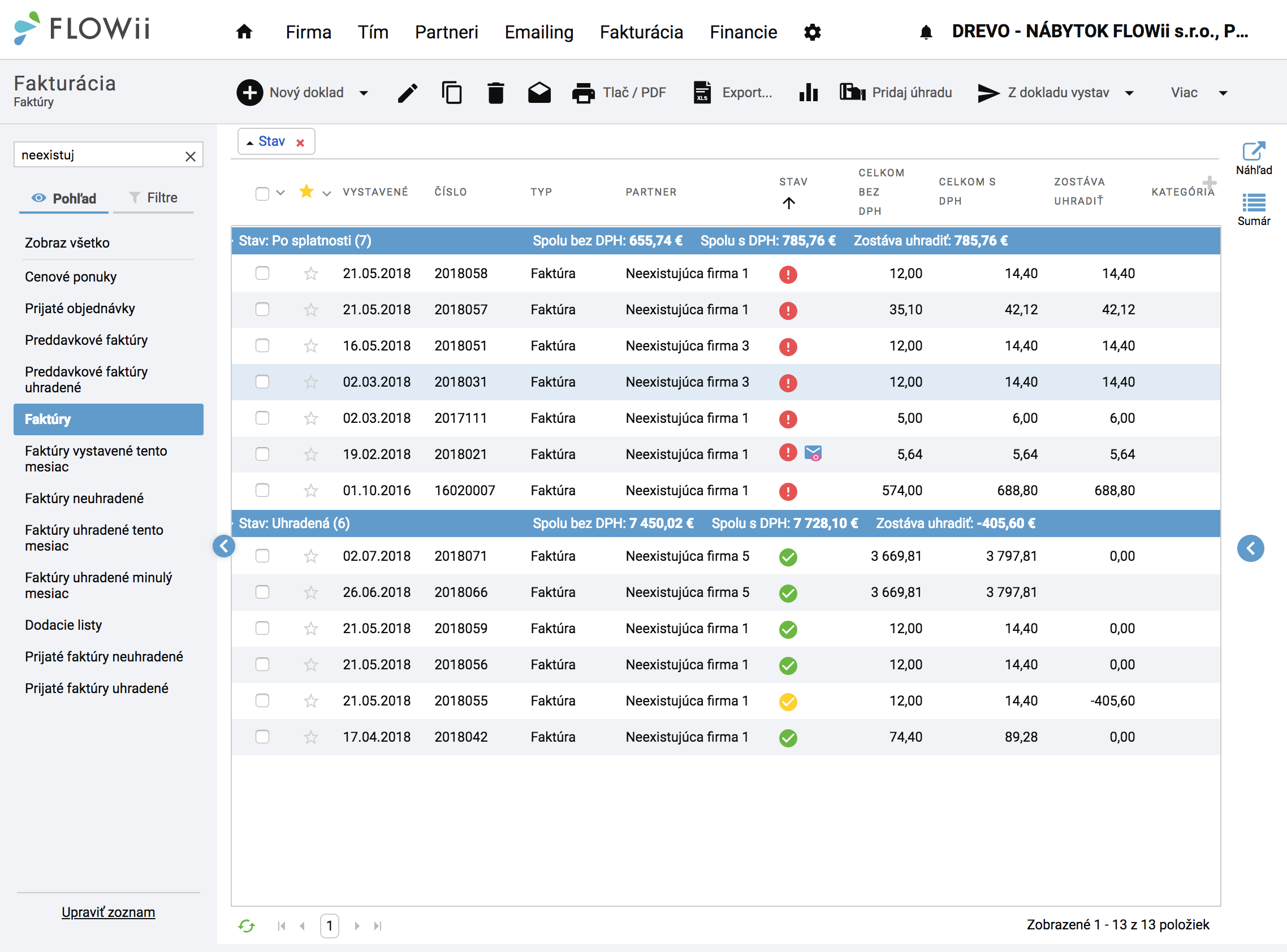The image size is (1287, 952).
Task: Go to the next page
Action: point(357,925)
